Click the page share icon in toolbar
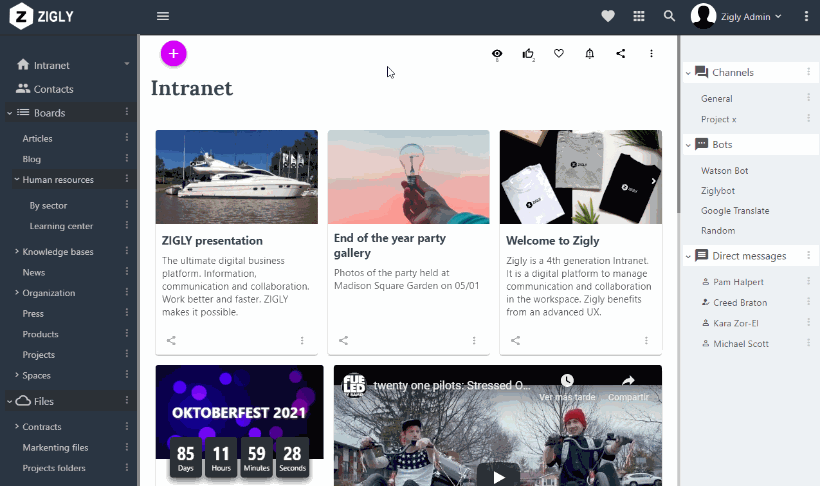This screenshot has height=486, width=820. [620, 53]
